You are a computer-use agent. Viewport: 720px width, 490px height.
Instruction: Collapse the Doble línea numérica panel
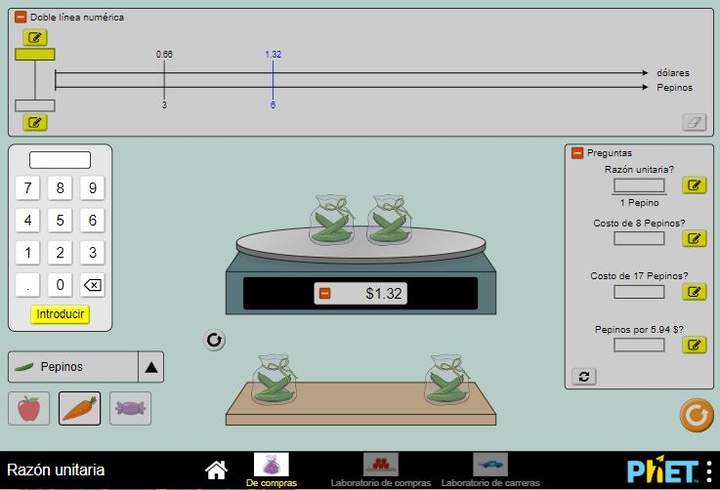(x=21, y=17)
